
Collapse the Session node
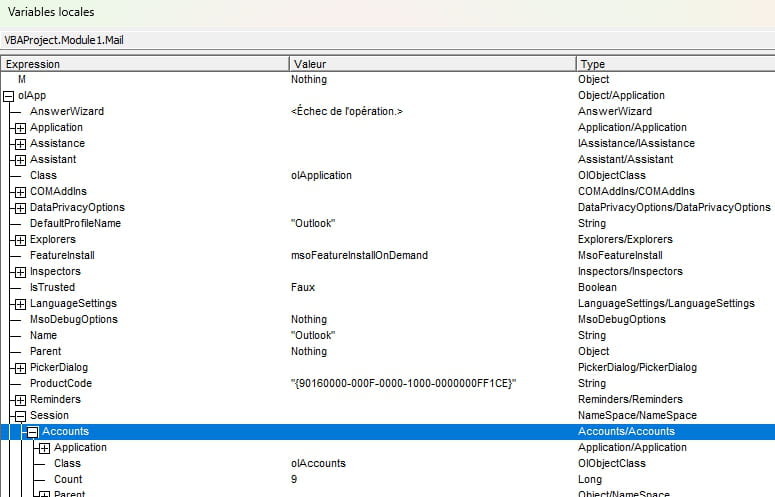20,416
